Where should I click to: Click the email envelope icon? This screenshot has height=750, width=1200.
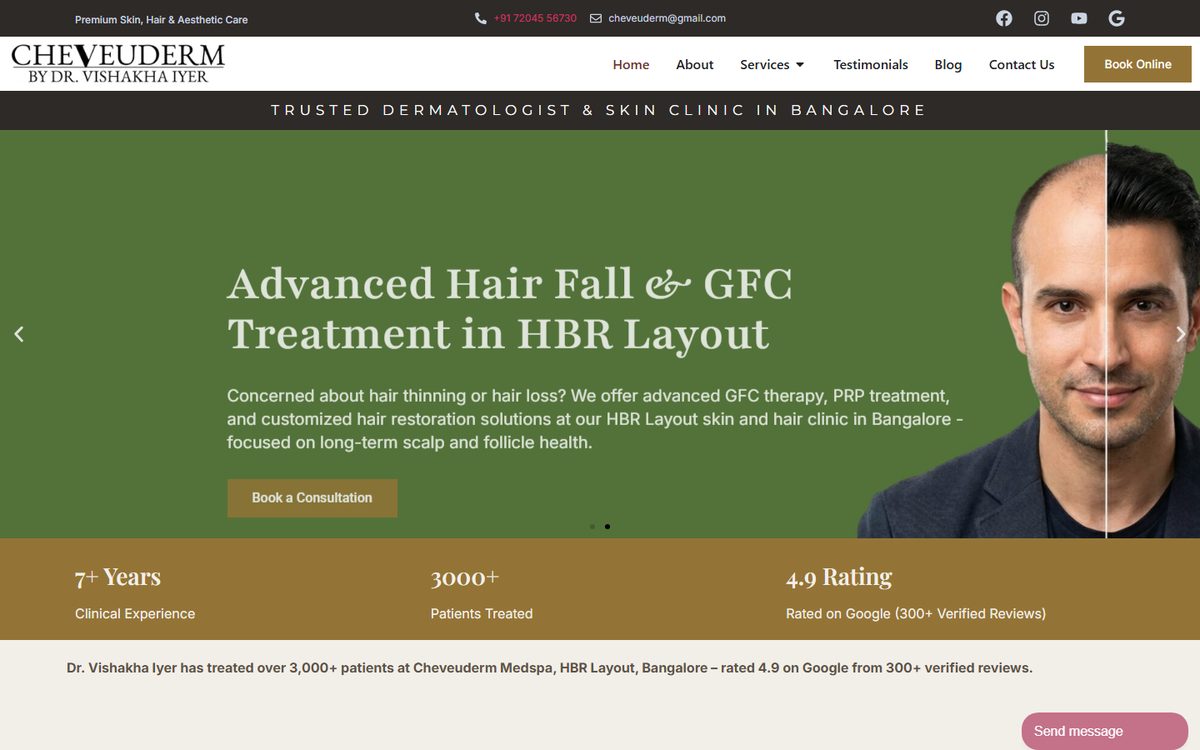click(x=596, y=18)
